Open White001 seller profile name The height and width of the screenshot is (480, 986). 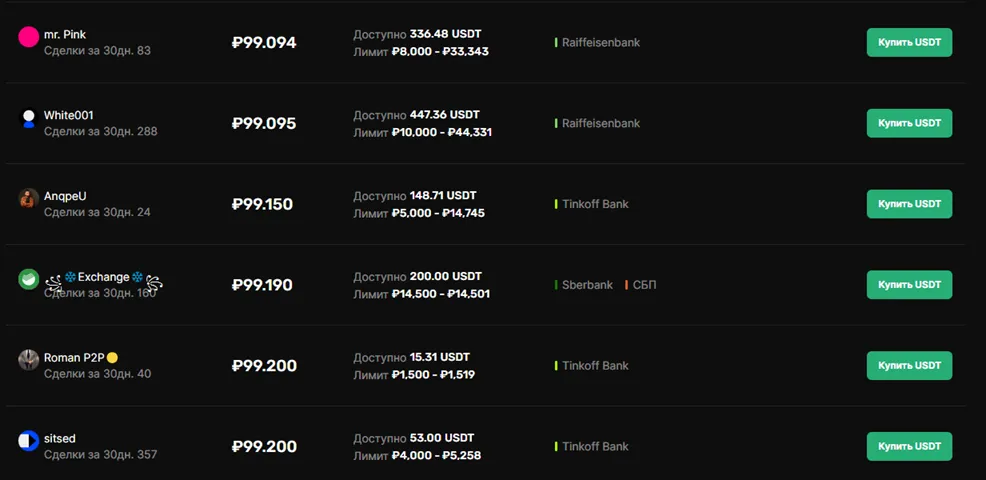pyautogui.click(x=69, y=116)
